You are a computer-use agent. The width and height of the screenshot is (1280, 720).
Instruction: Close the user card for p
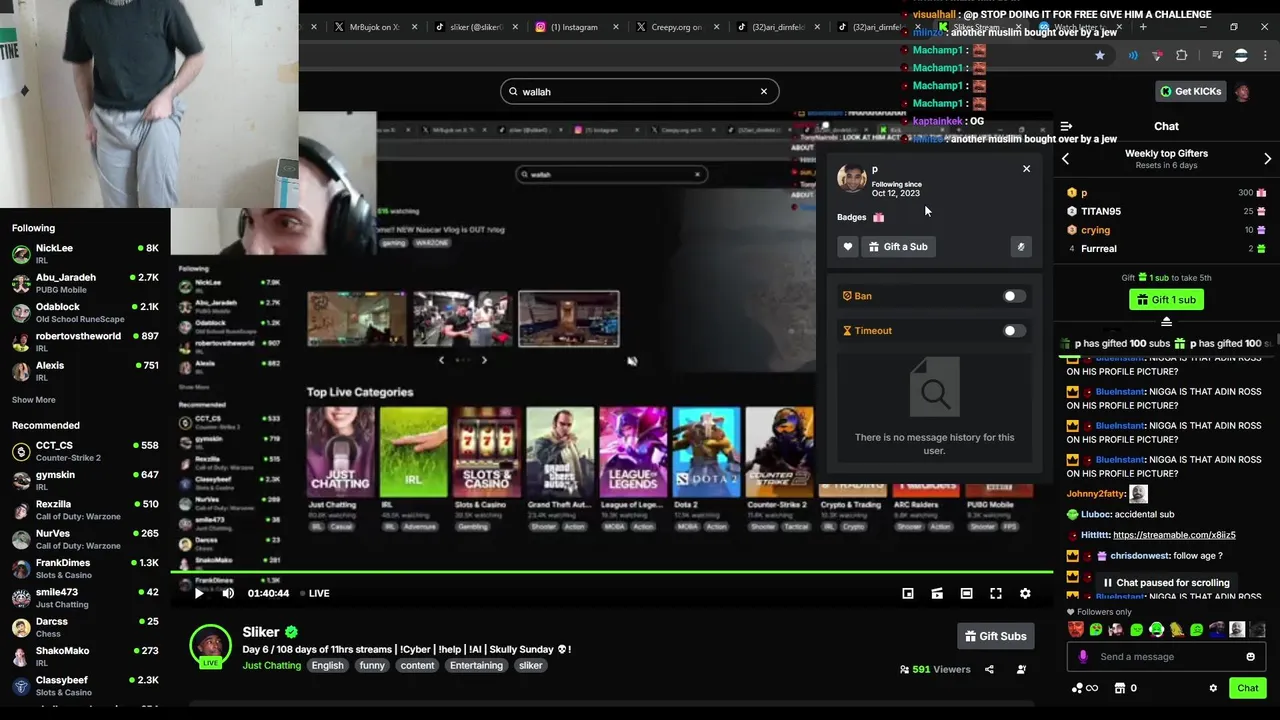point(1026,169)
